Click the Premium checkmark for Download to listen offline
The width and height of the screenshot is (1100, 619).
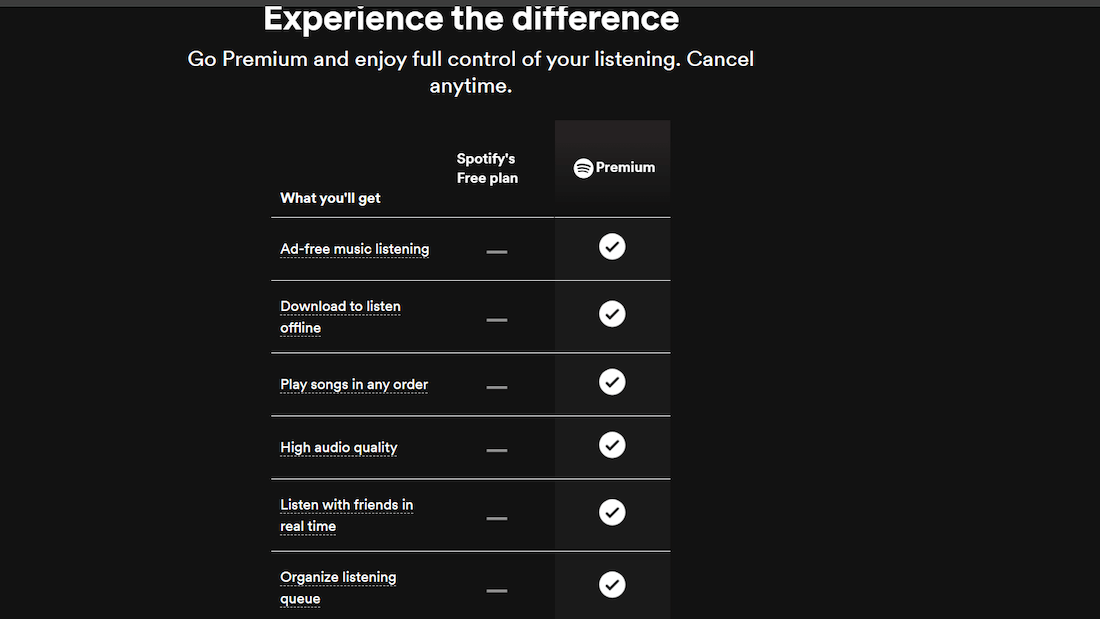point(612,314)
